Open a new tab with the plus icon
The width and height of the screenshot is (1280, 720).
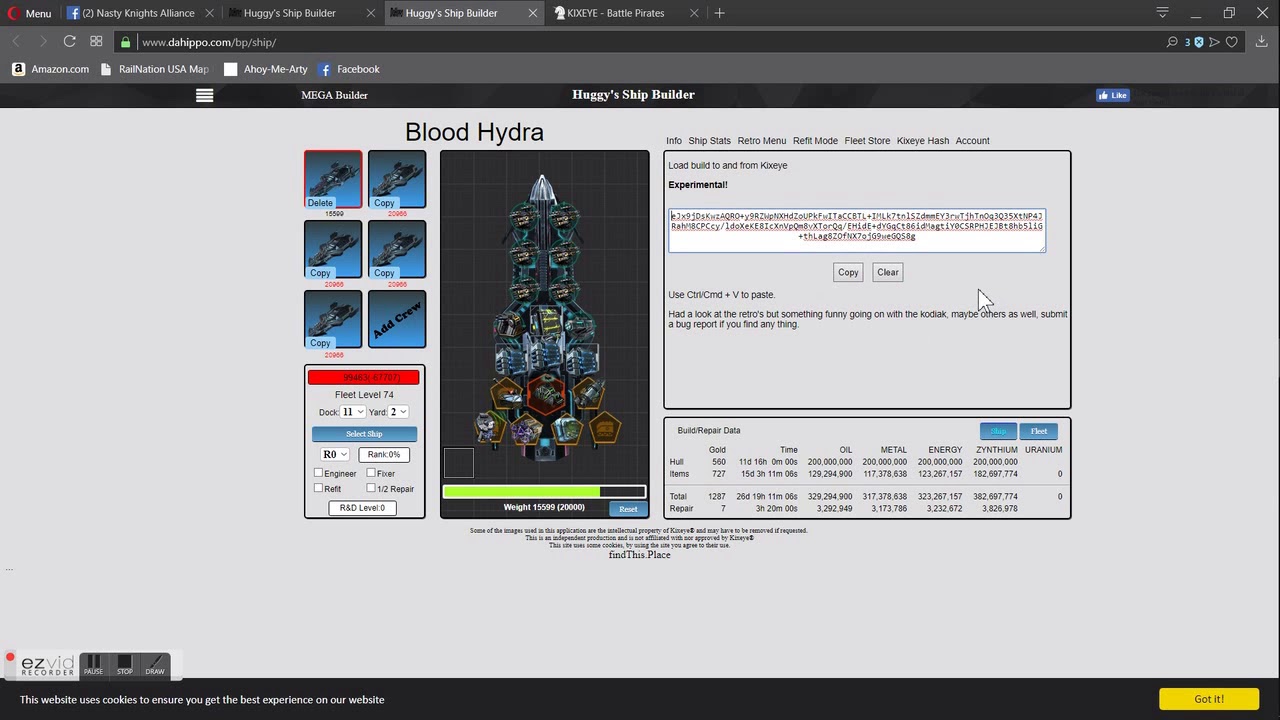719,13
